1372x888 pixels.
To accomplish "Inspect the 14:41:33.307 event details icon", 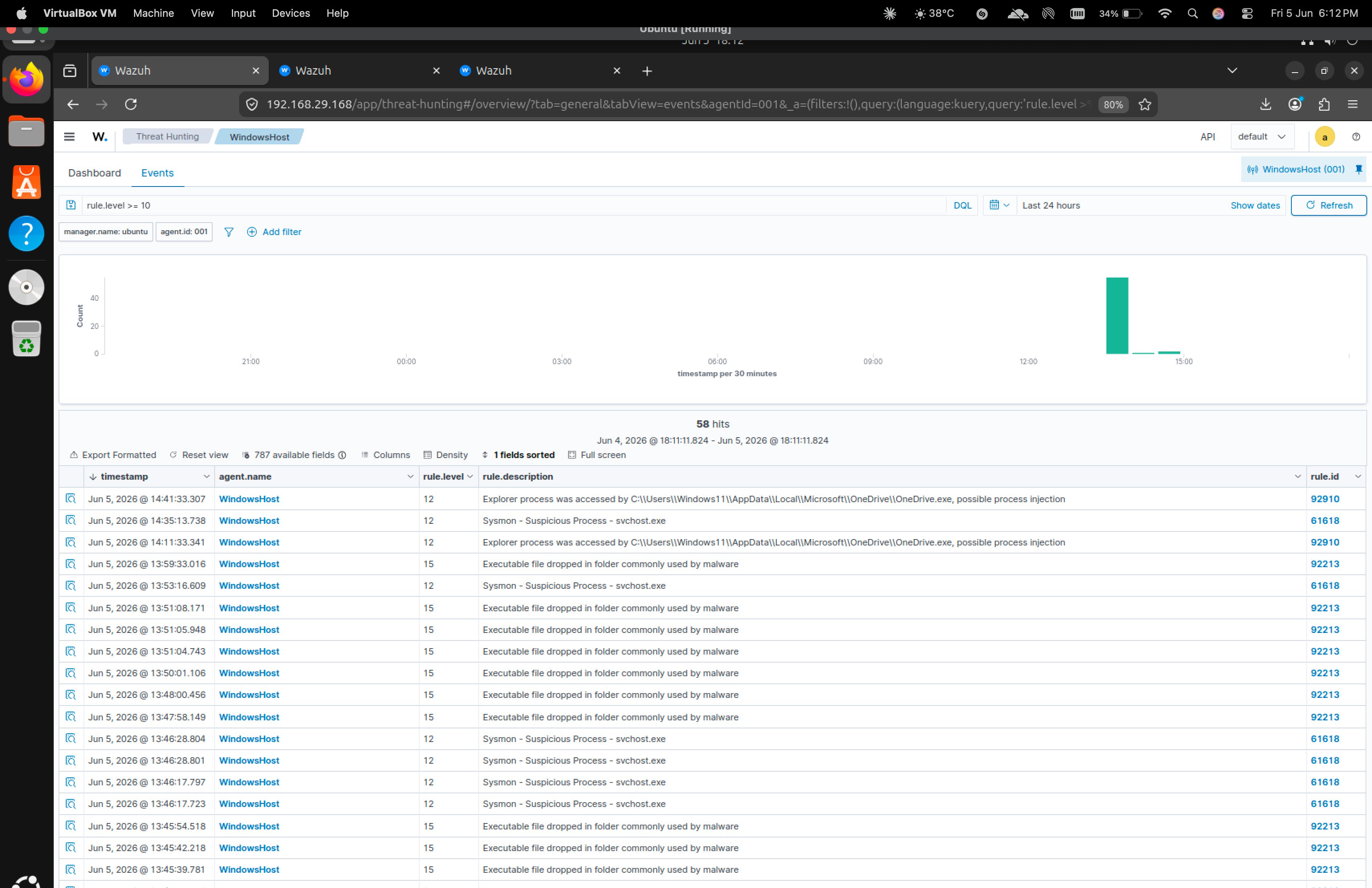I will click(70, 499).
